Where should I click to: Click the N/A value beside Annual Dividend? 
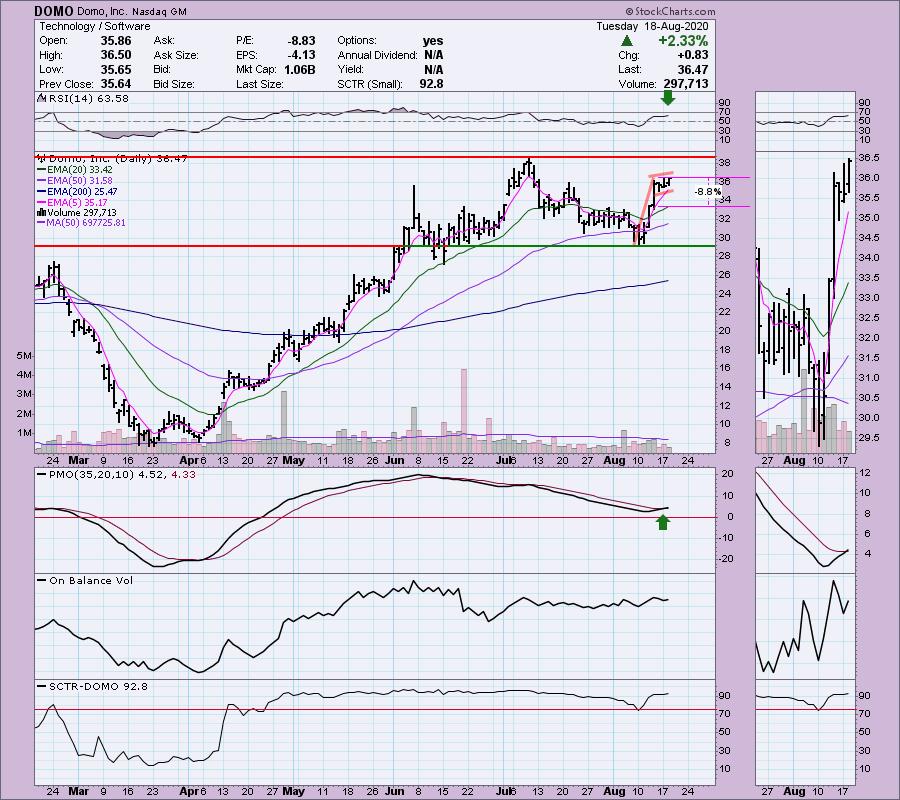pyautogui.click(x=433, y=55)
